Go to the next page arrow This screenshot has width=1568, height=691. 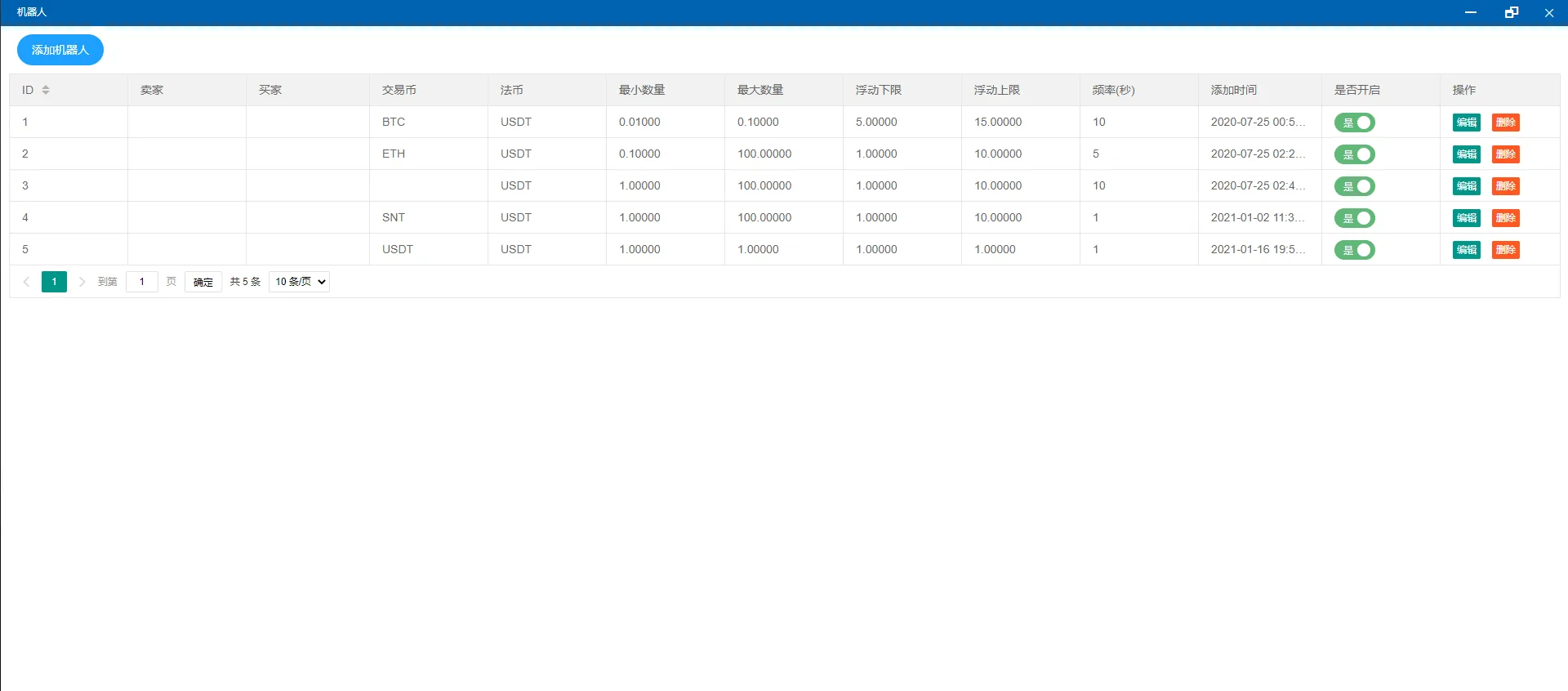coord(82,282)
